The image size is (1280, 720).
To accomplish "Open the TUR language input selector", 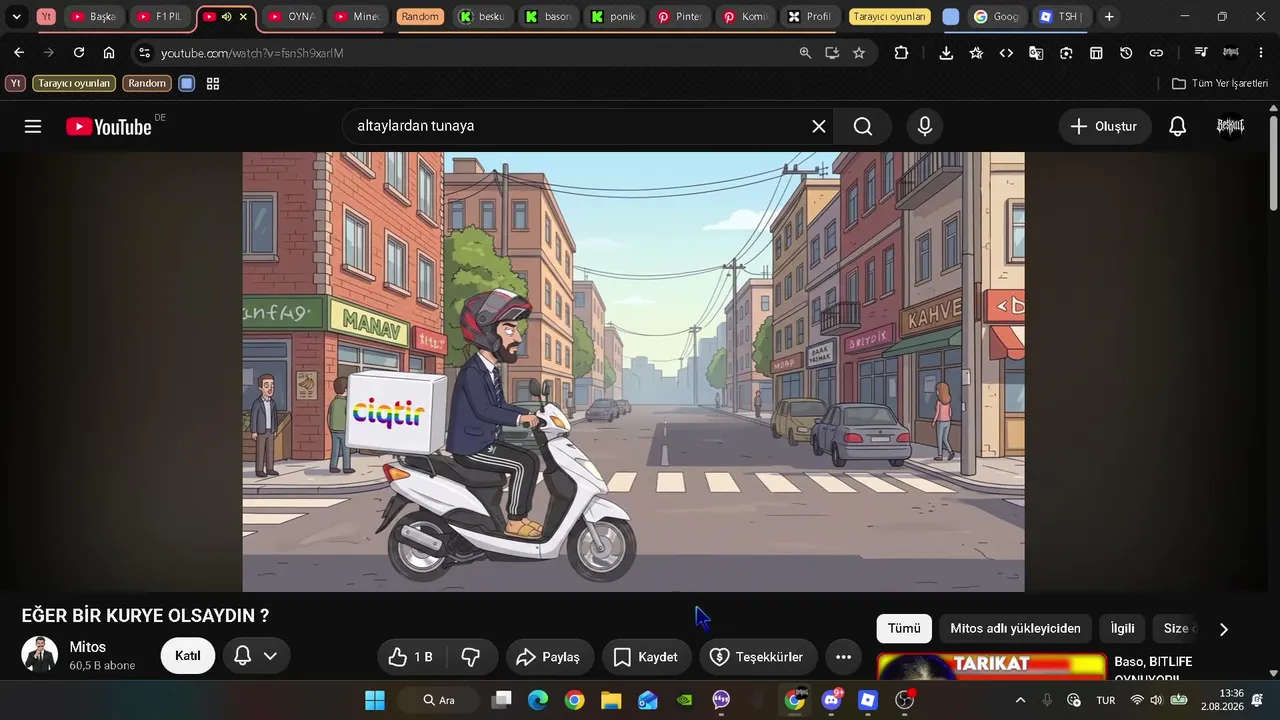I will click(x=1106, y=700).
